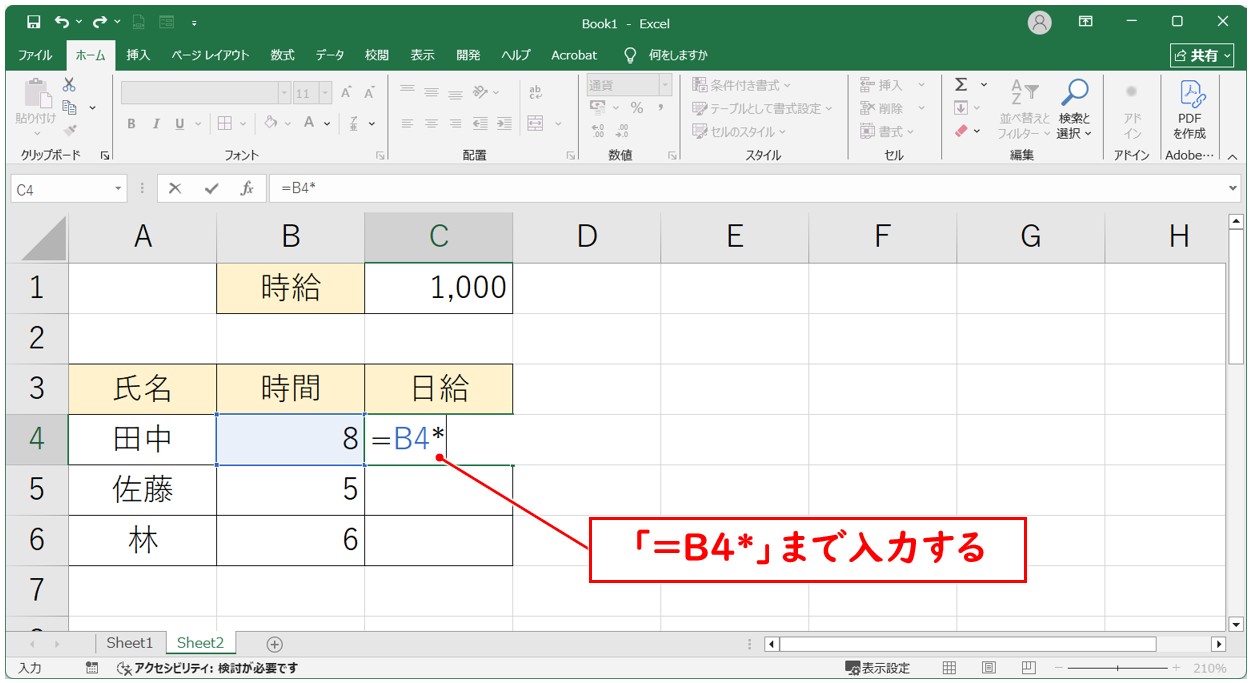The height and width of the screenshot is (683, 1251).
Task: Click the Clear eraser icon in 編集
Action: (x=961, y=131)
